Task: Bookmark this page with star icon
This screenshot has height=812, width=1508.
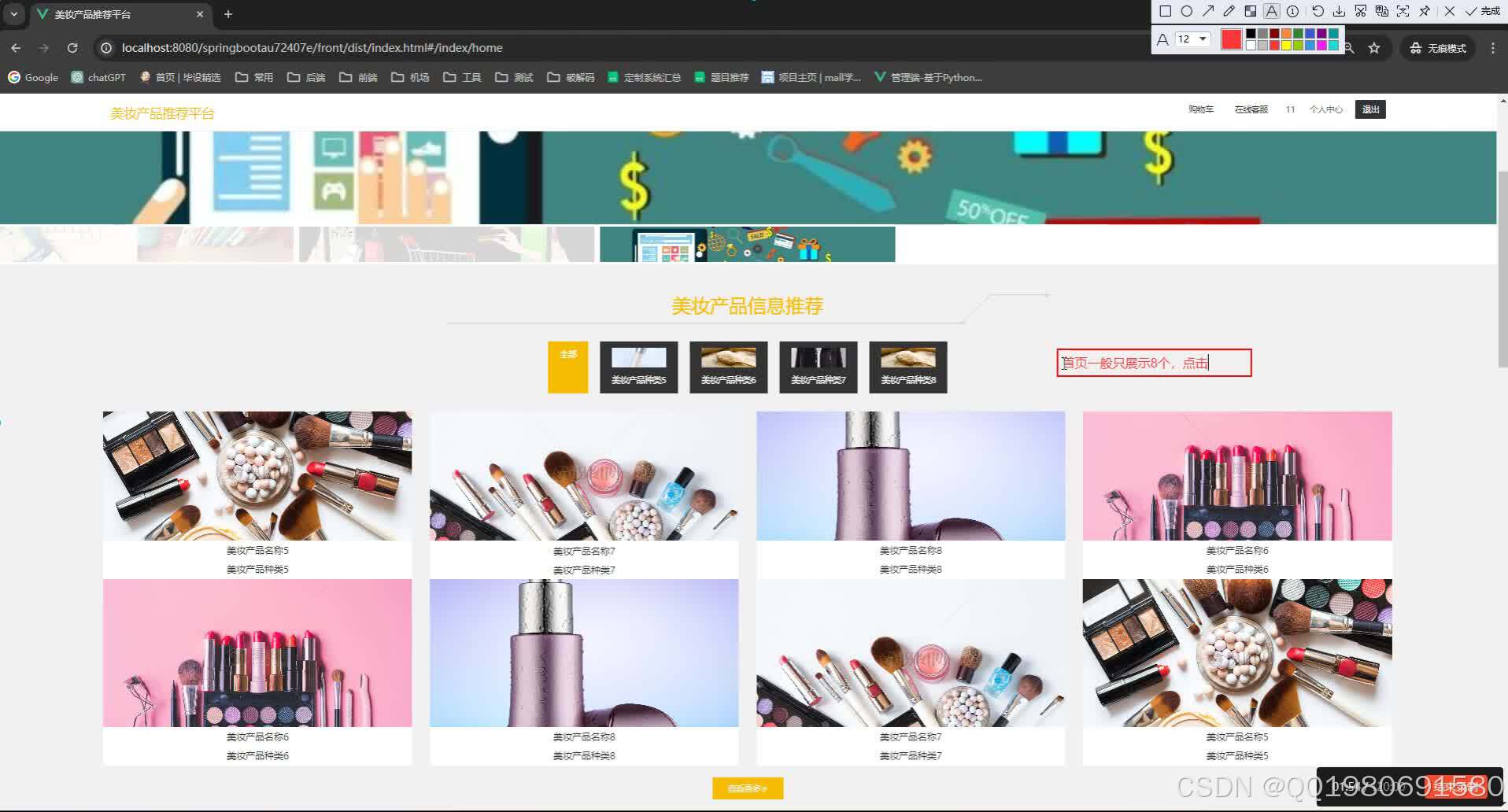Action: (x=1374, y=48)
